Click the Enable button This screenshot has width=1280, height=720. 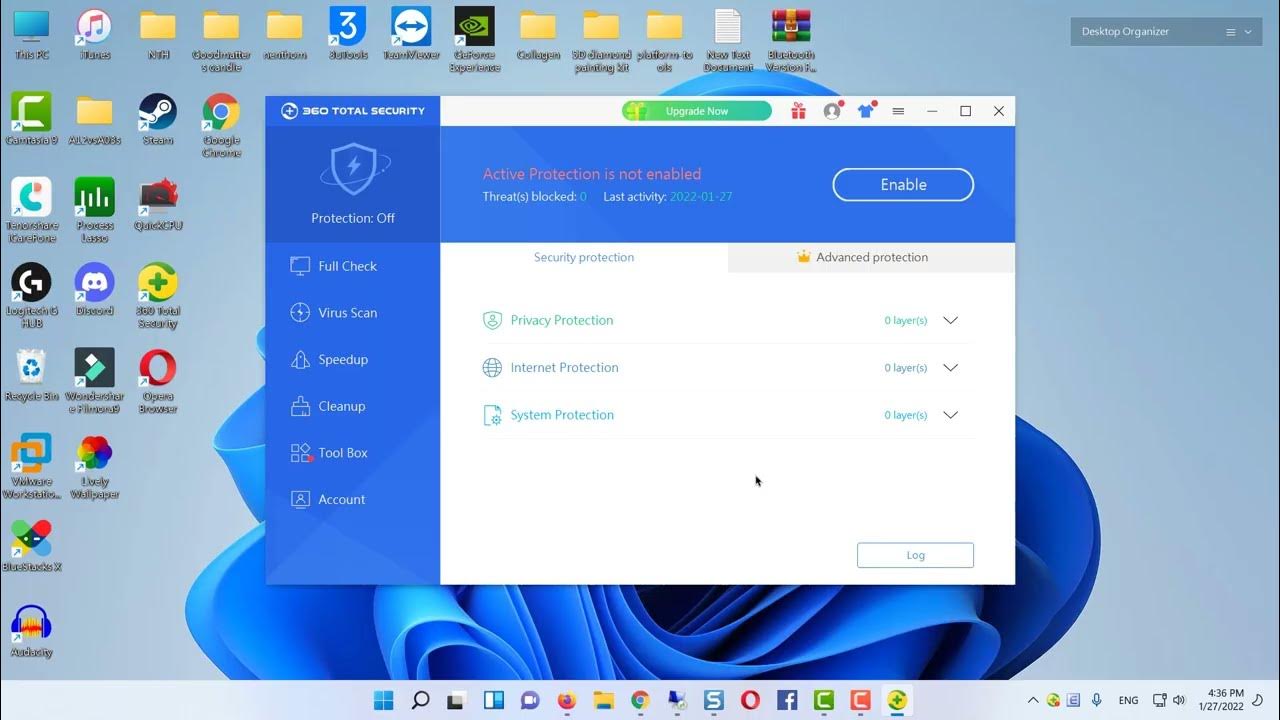pos(903,184)
